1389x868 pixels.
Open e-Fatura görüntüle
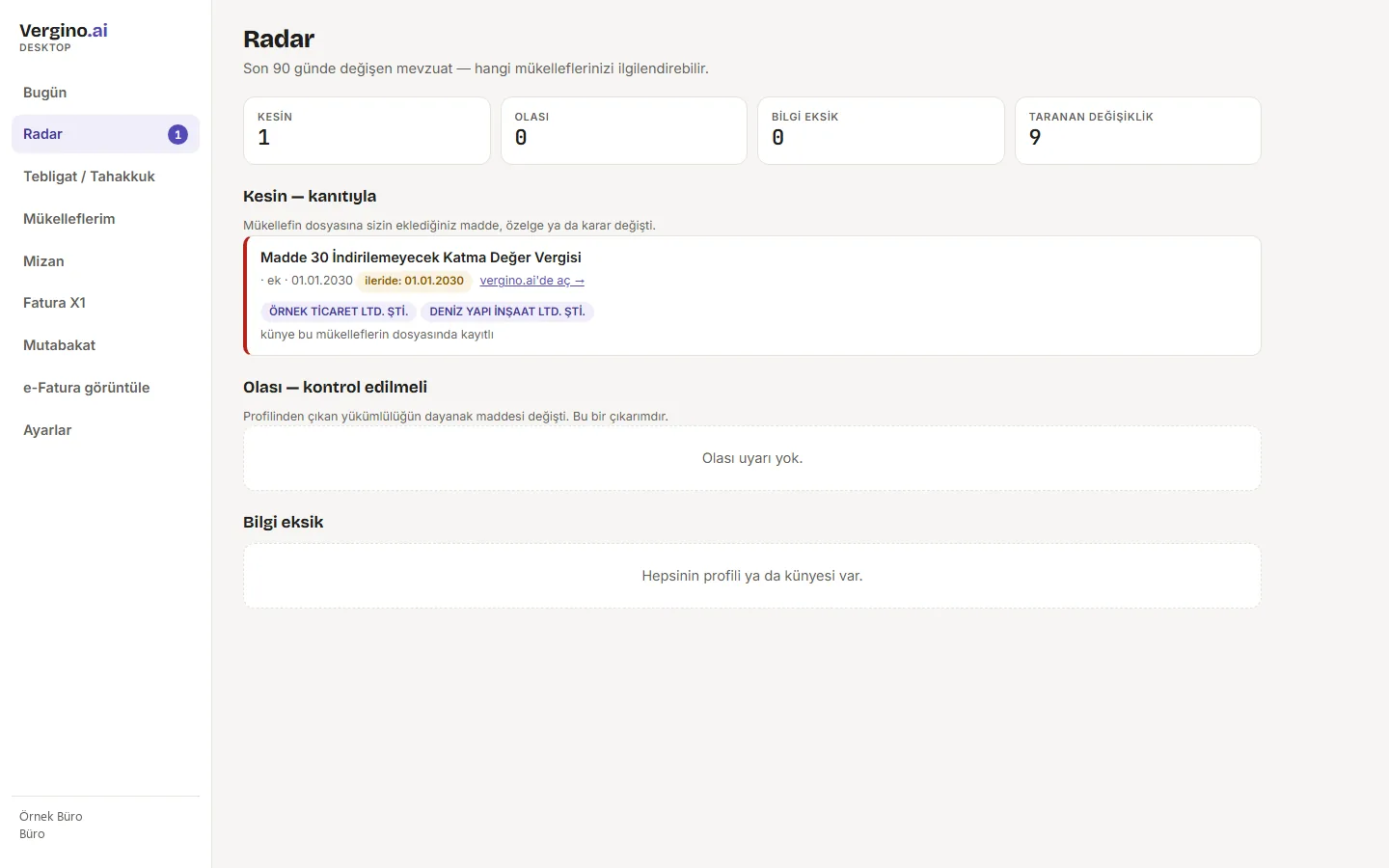(x=105, y=388)
